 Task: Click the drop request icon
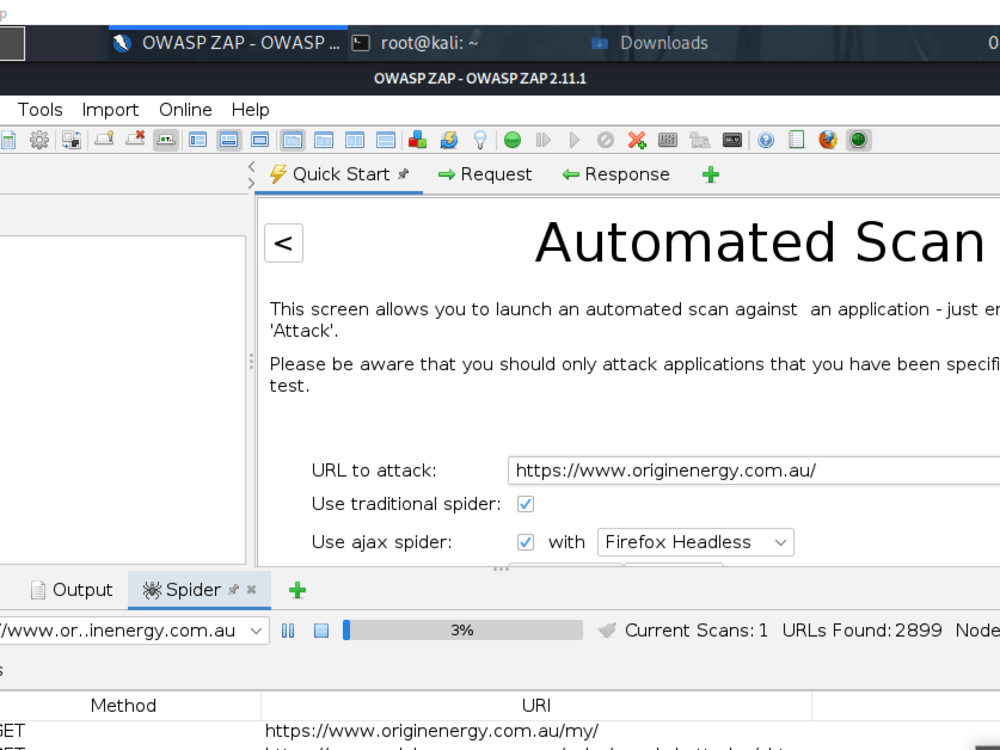coord(605,140)
